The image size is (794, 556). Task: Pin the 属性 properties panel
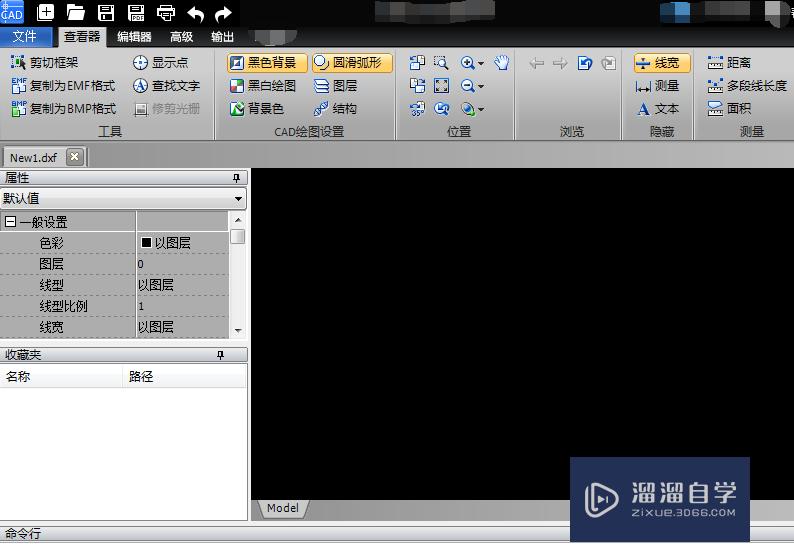[x=236, y=178]
